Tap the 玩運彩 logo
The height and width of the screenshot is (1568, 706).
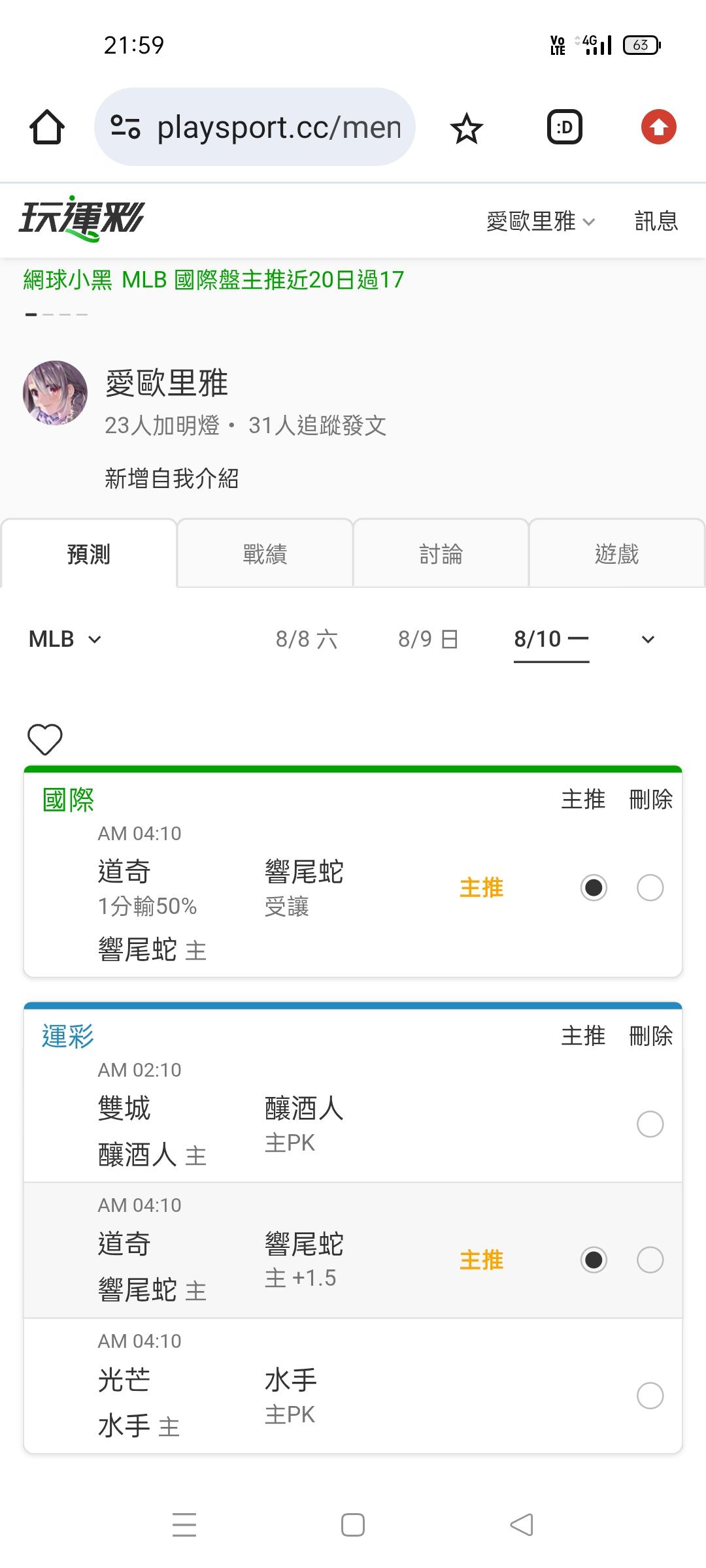point(81,219)
